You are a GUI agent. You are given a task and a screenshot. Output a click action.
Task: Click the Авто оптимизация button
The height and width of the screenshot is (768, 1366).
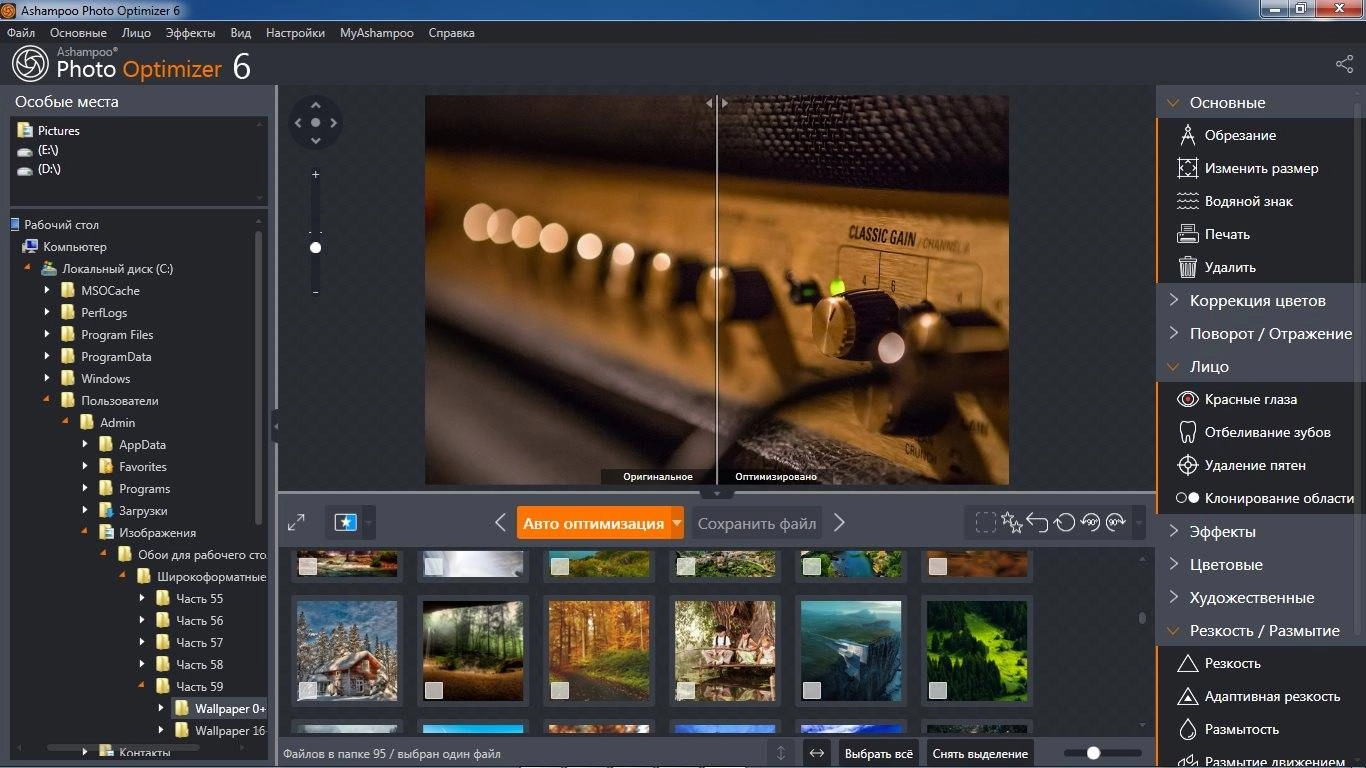coord(593,523)
